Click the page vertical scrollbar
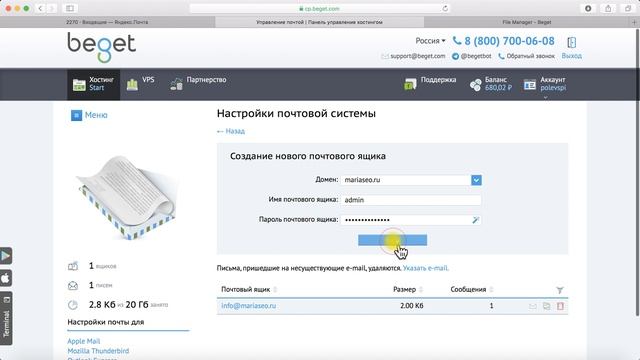This screenshot has width=640, height=360. click(x=637, y=171)
